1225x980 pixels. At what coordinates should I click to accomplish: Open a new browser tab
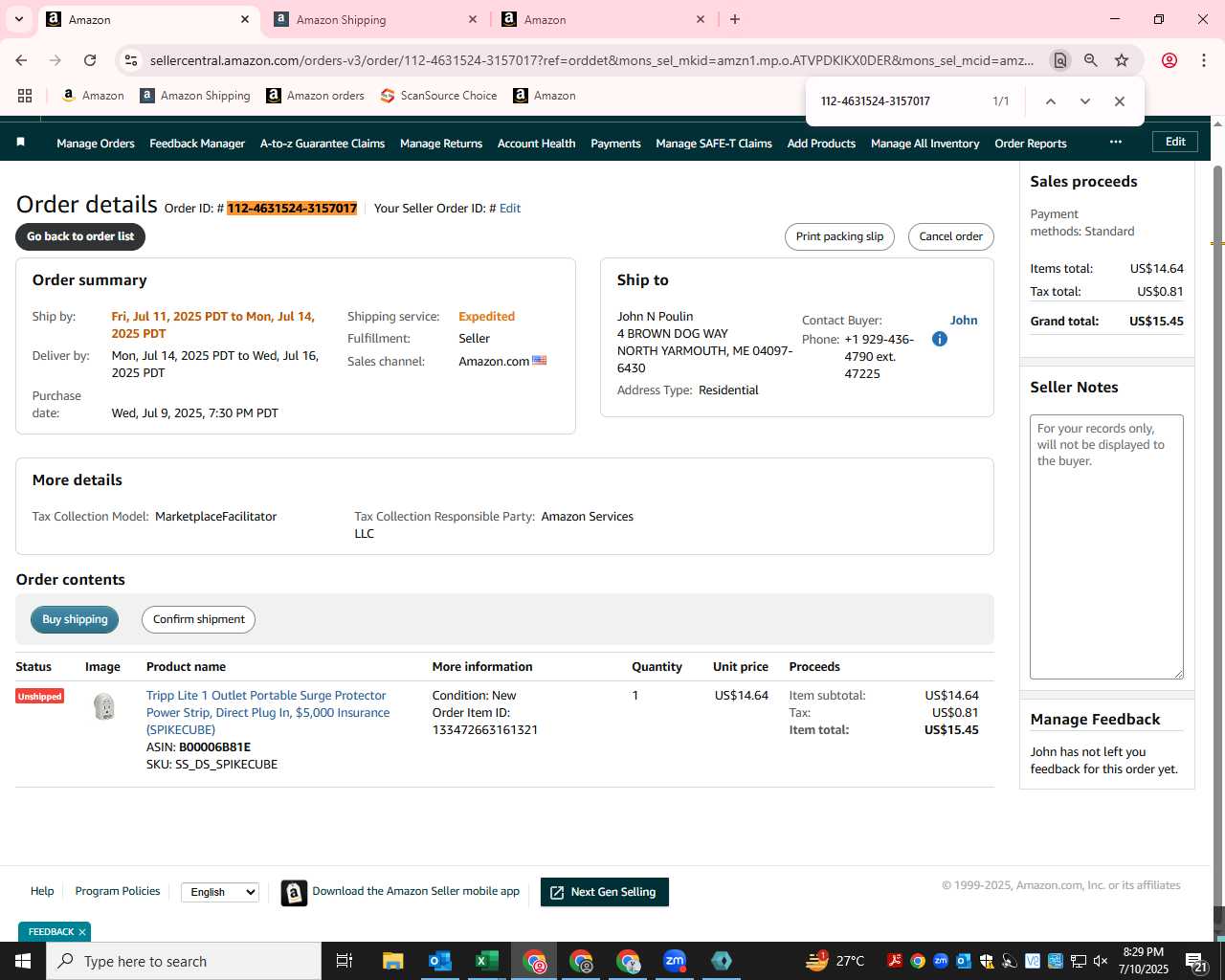[735, 19]
